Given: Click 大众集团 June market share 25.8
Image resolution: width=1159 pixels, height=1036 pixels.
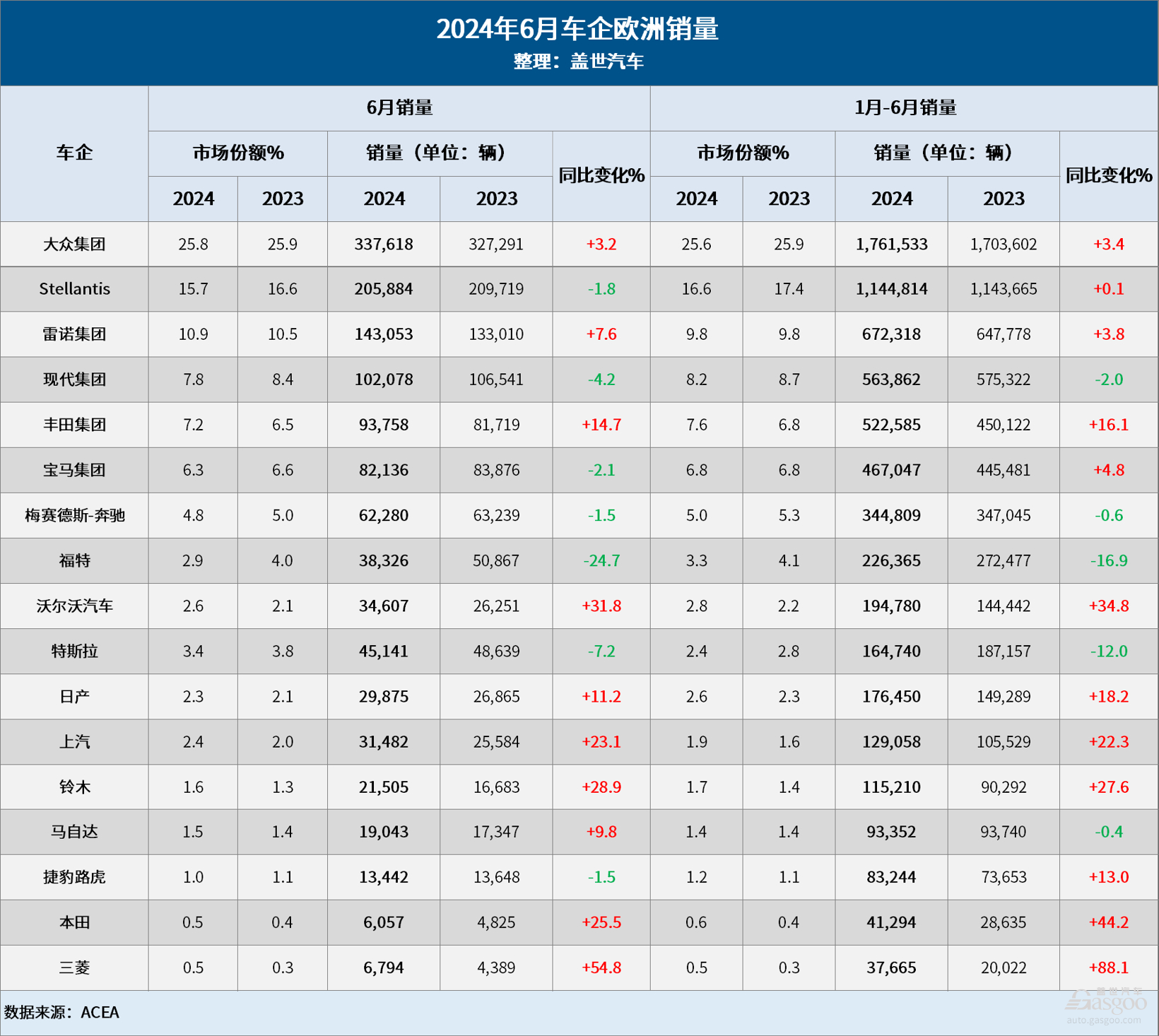Looking at the screenshot, I should tap(193, 245).
